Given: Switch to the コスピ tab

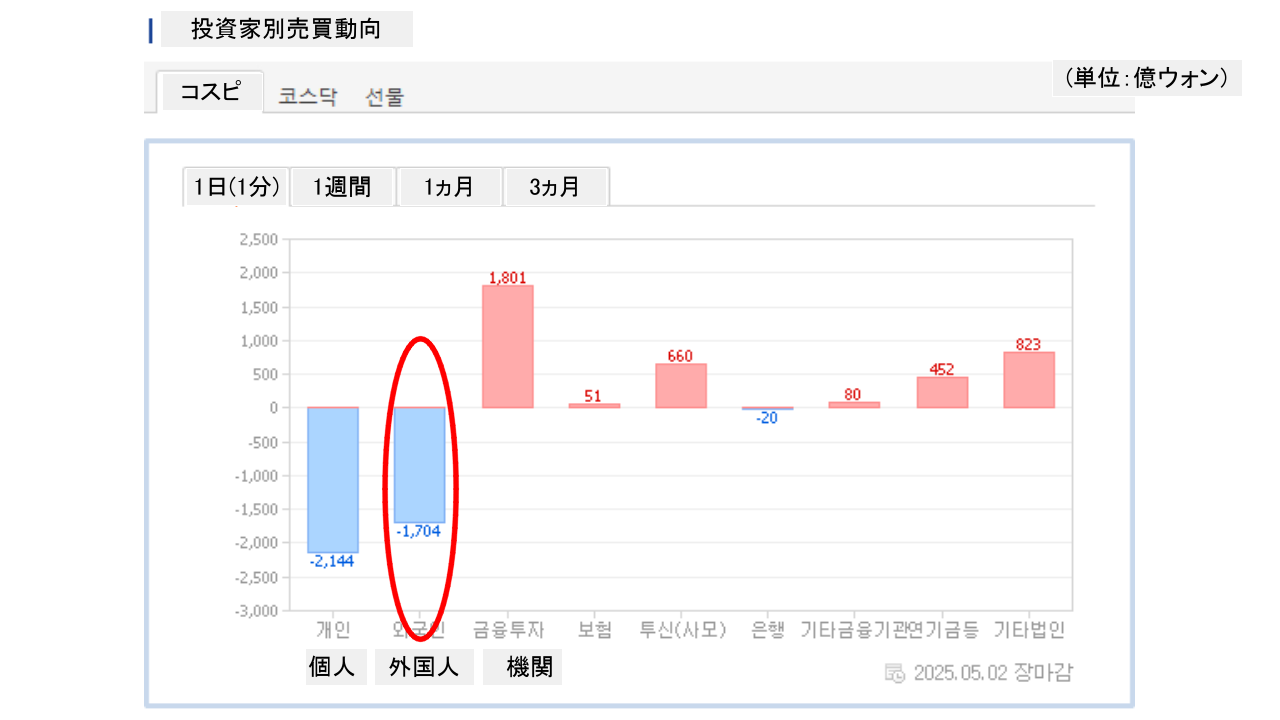Looking at the screenshot, I should 210,92.
